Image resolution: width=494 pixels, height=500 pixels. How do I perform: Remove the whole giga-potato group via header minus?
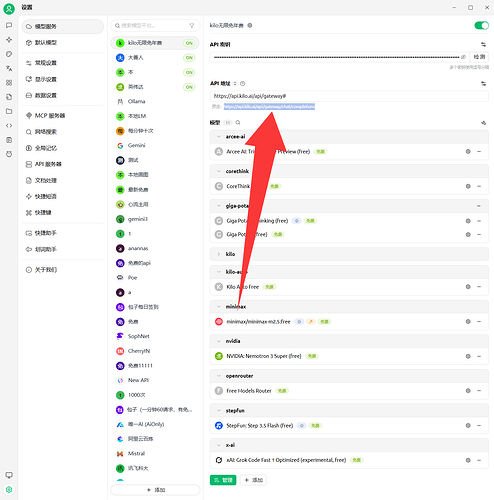coord(479,206)
